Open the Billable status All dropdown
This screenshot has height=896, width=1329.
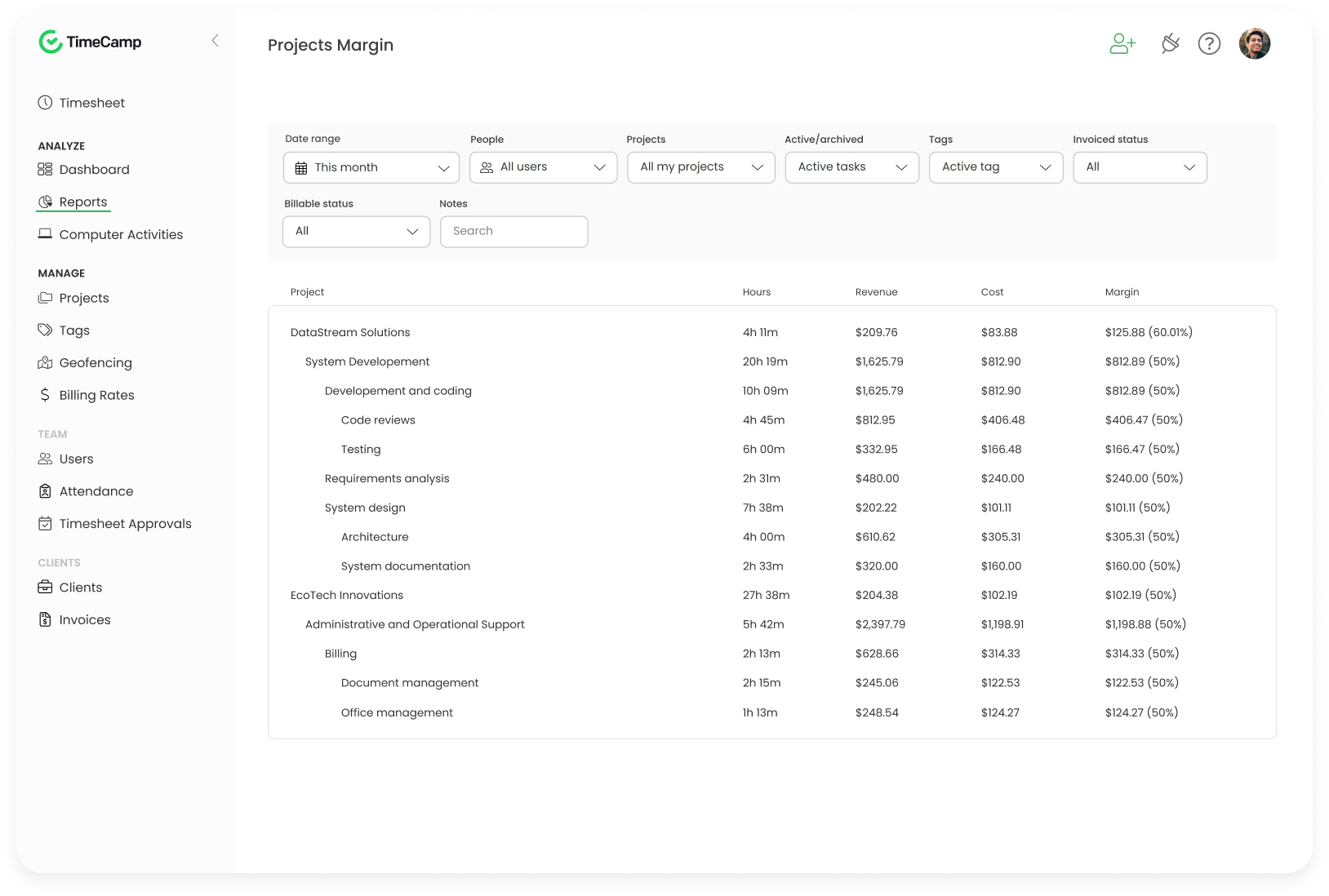(357, 232)
